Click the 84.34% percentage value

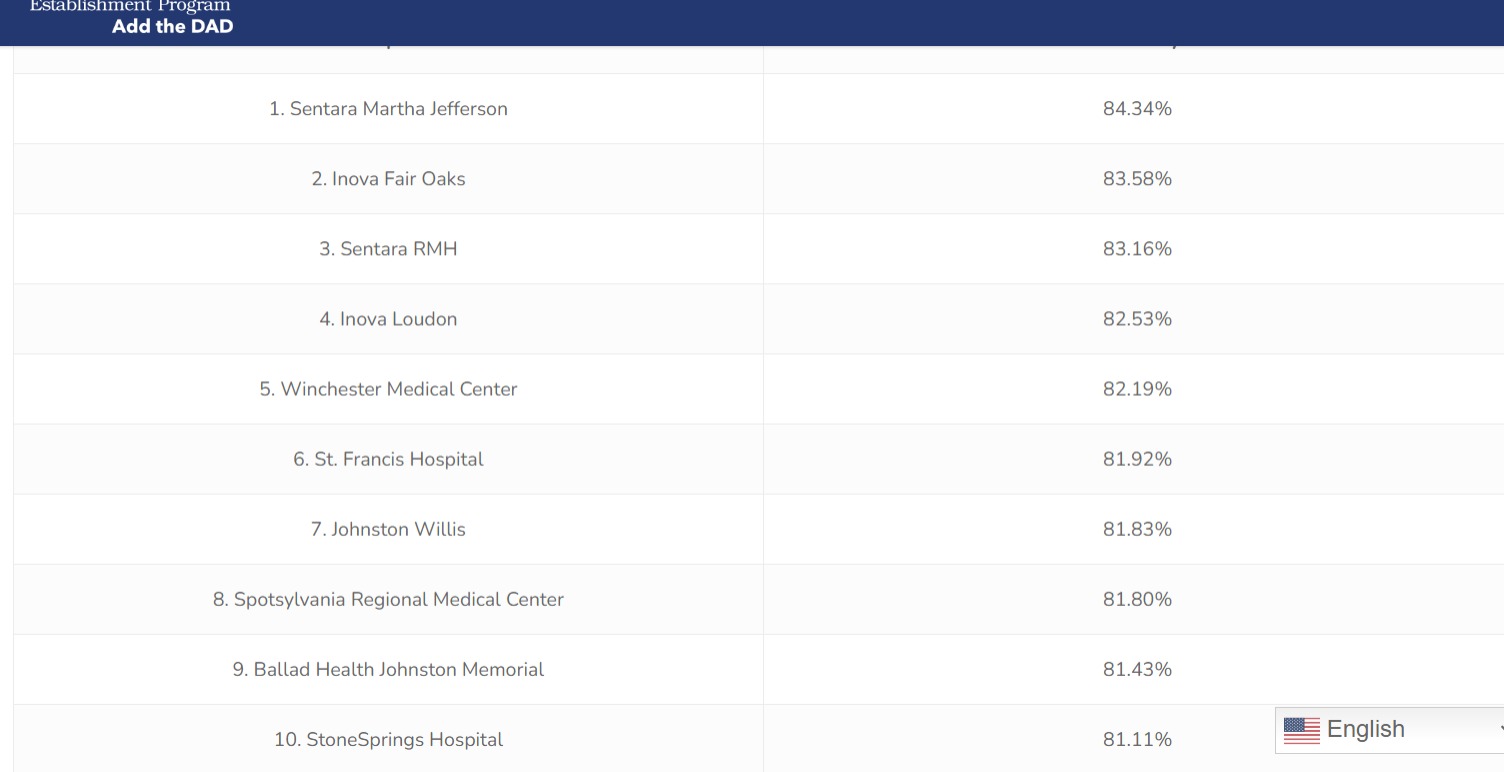coord(1137,109)
